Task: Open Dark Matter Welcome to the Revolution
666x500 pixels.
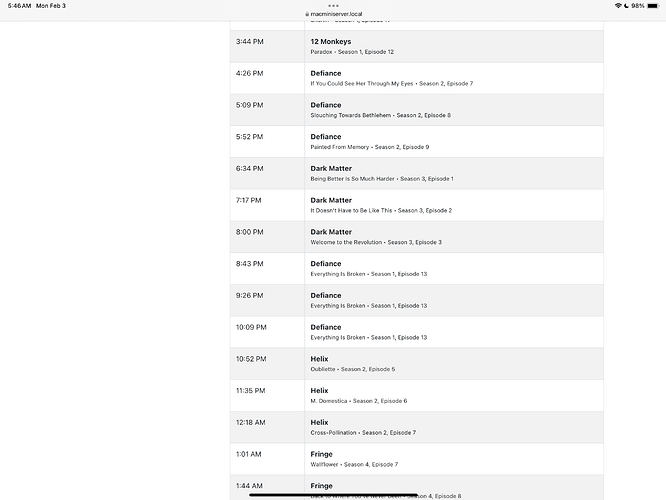Action: tap(453, 237)
